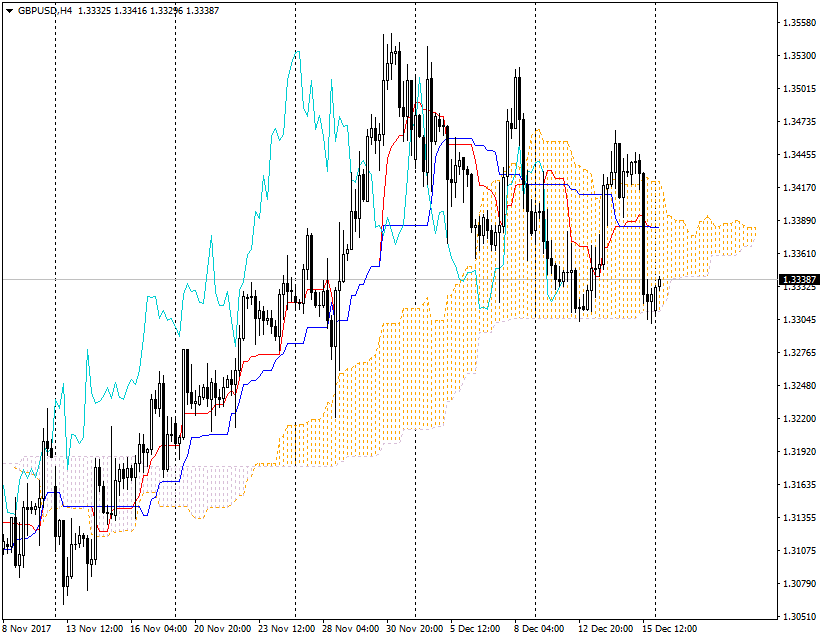
Task: Click the GBPUSD,H4 chart symbol label
Action: click(x=45, y=10)
